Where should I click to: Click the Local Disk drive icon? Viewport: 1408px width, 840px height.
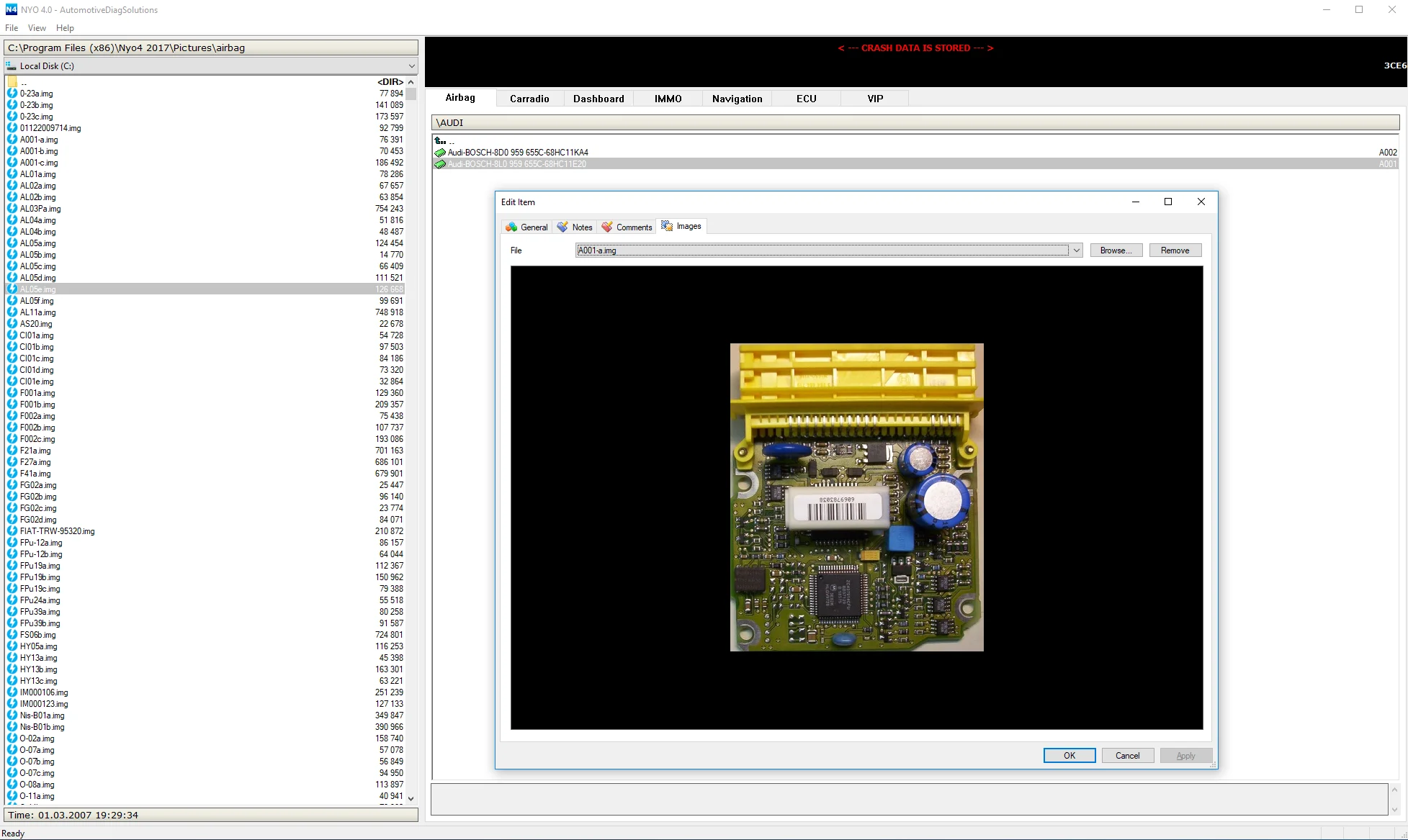tap(11, 66)
